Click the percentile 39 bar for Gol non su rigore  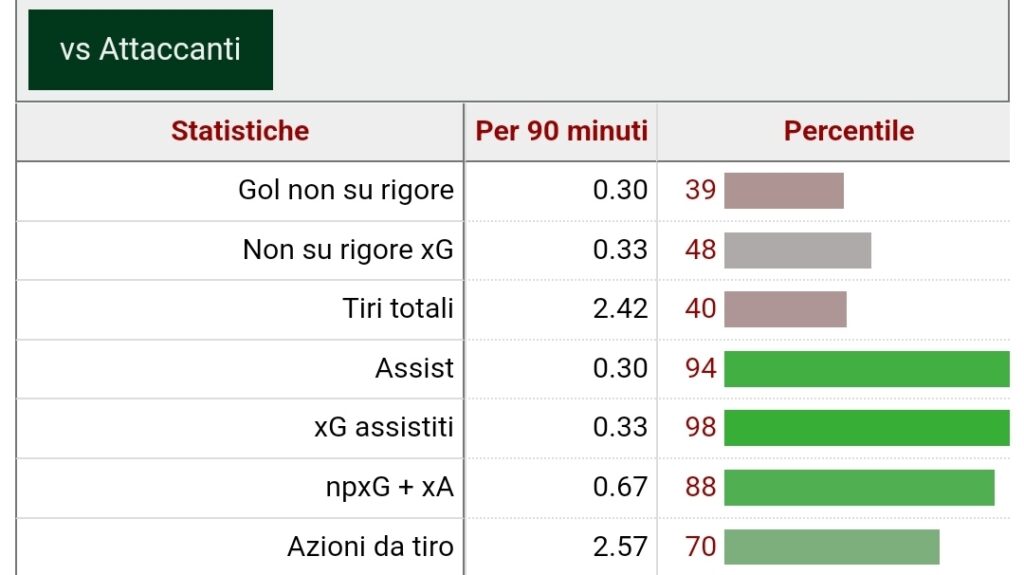pyautogui.click(x=784, y=191)
